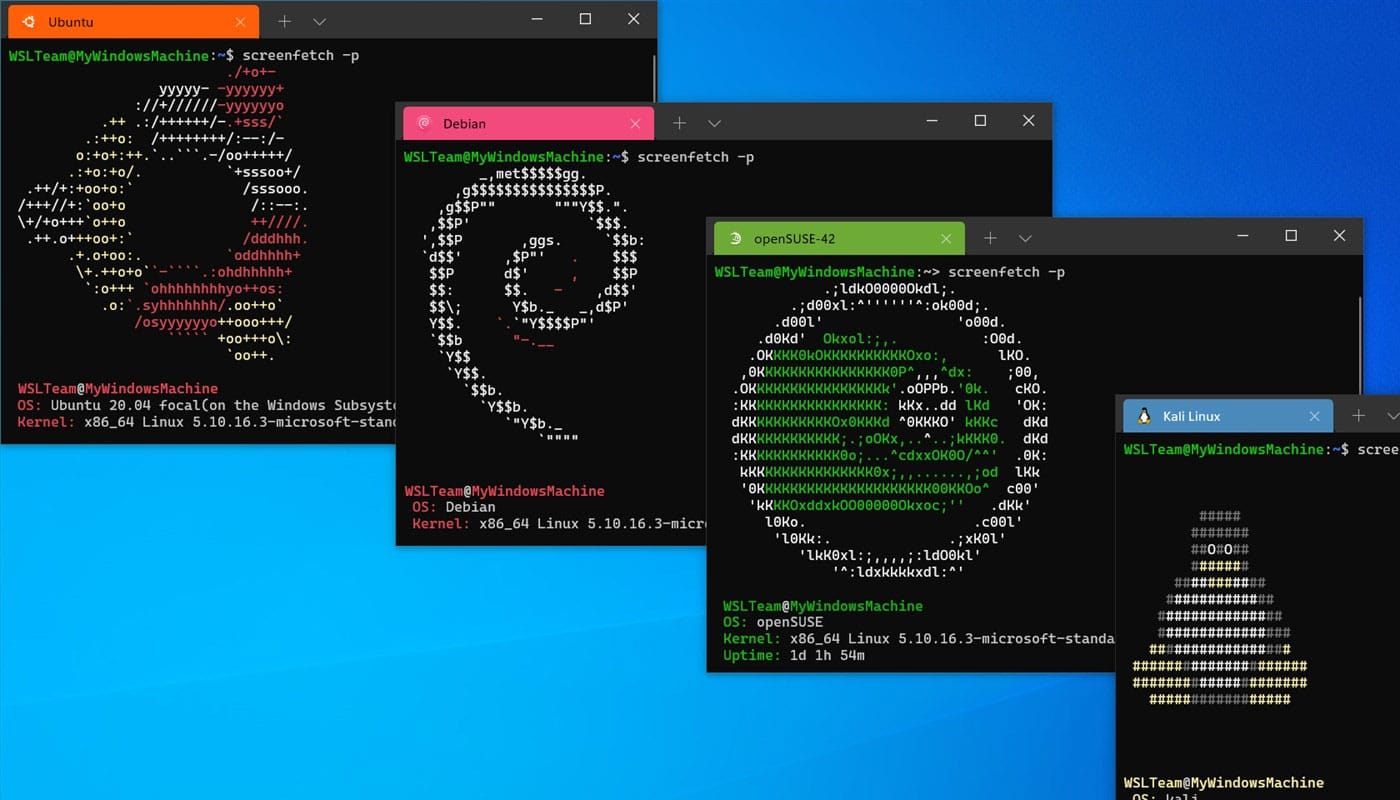Click the "screenfetch -p" command in the Ubuntu window
The height and width of the screenshot is (800, 1400).
300,56
